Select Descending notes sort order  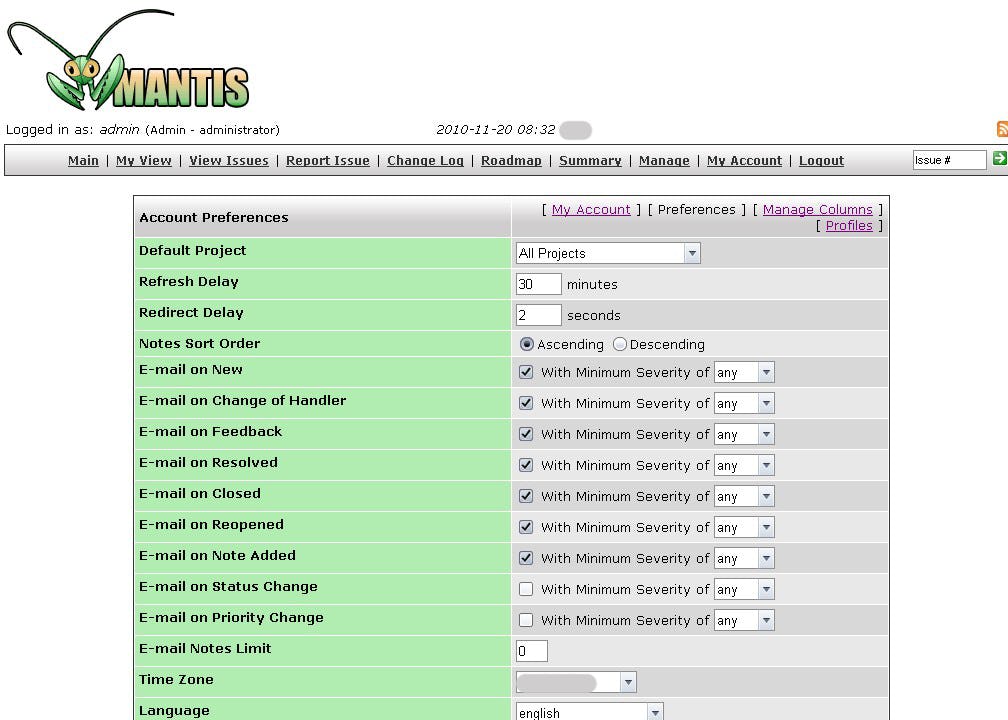620,345
